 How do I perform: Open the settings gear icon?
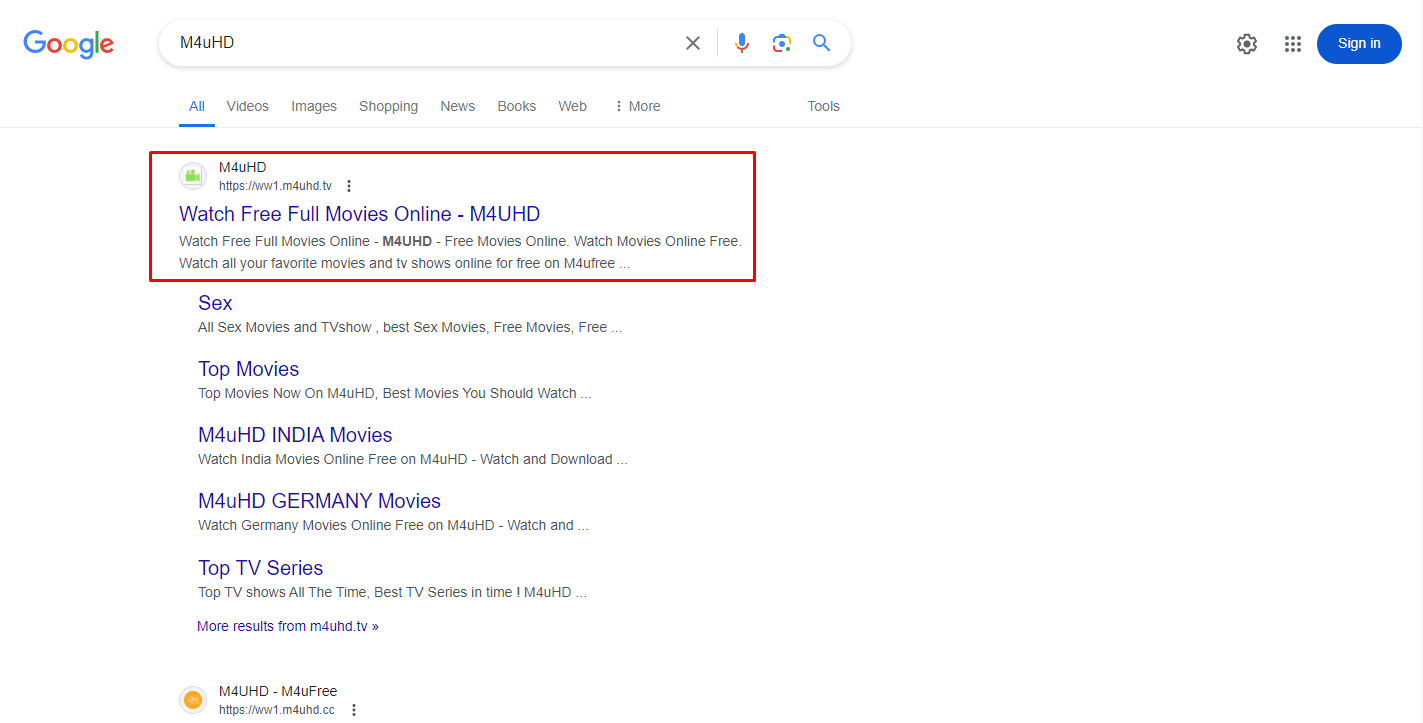(1246, 44)
